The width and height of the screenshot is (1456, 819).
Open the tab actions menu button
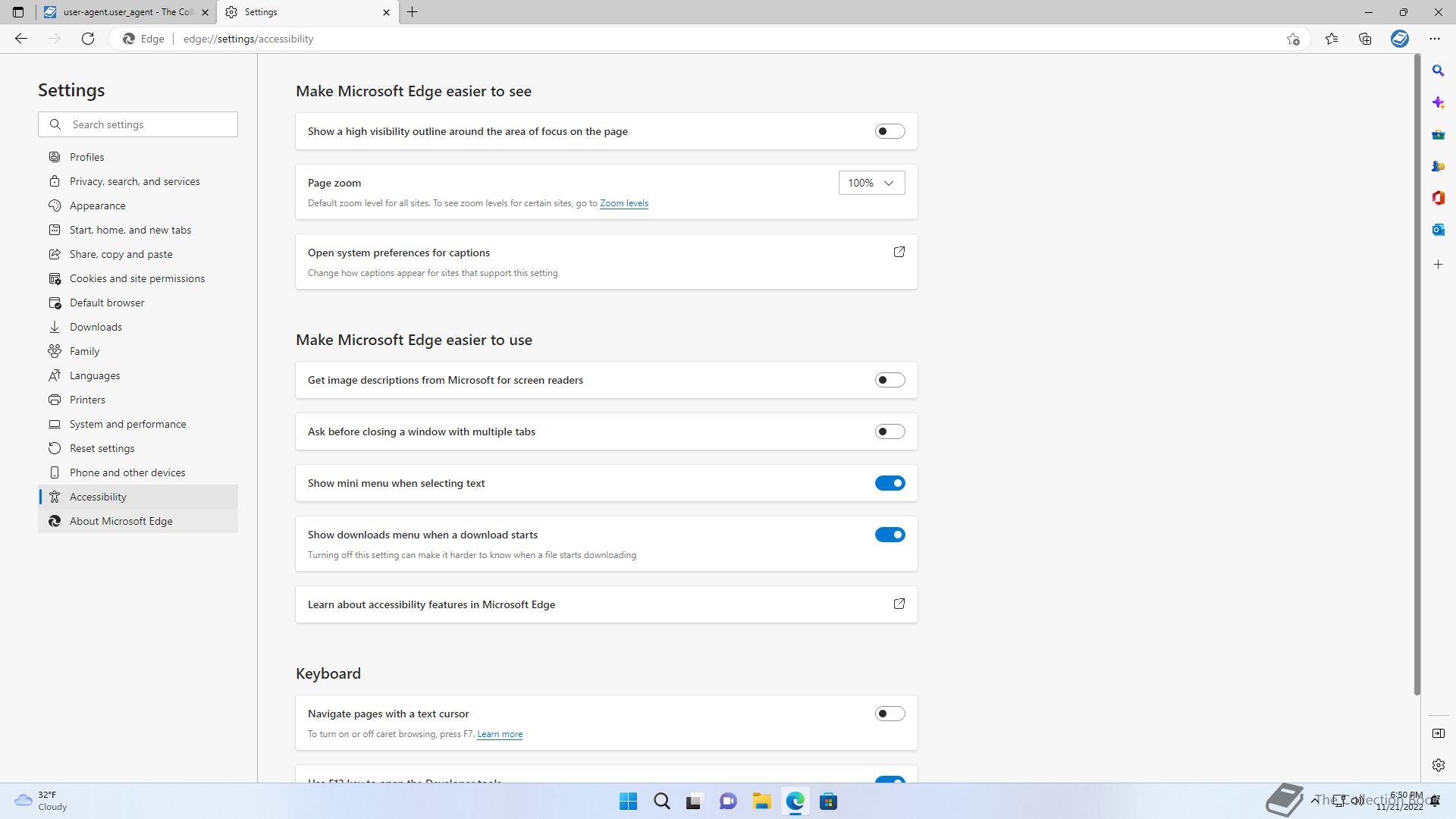(18, 12)
